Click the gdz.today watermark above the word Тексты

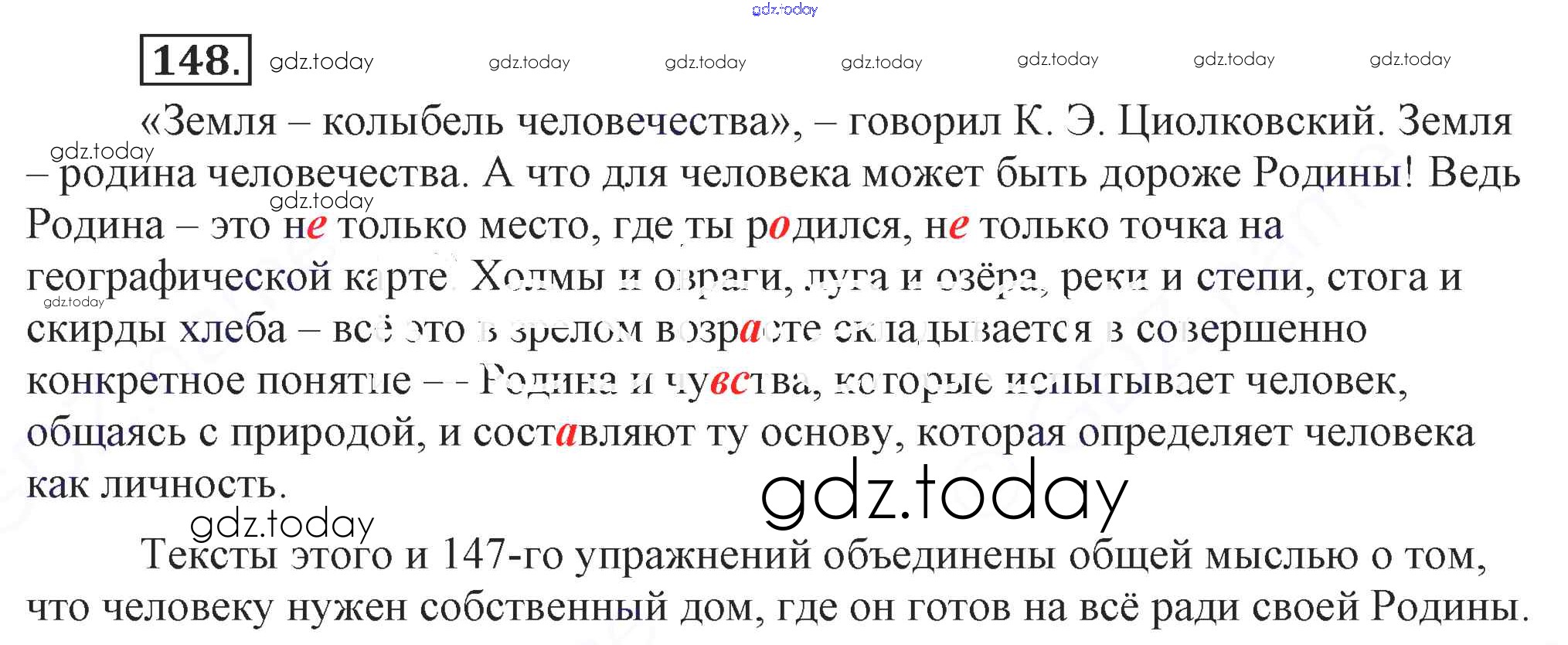(x=282, y=524)
